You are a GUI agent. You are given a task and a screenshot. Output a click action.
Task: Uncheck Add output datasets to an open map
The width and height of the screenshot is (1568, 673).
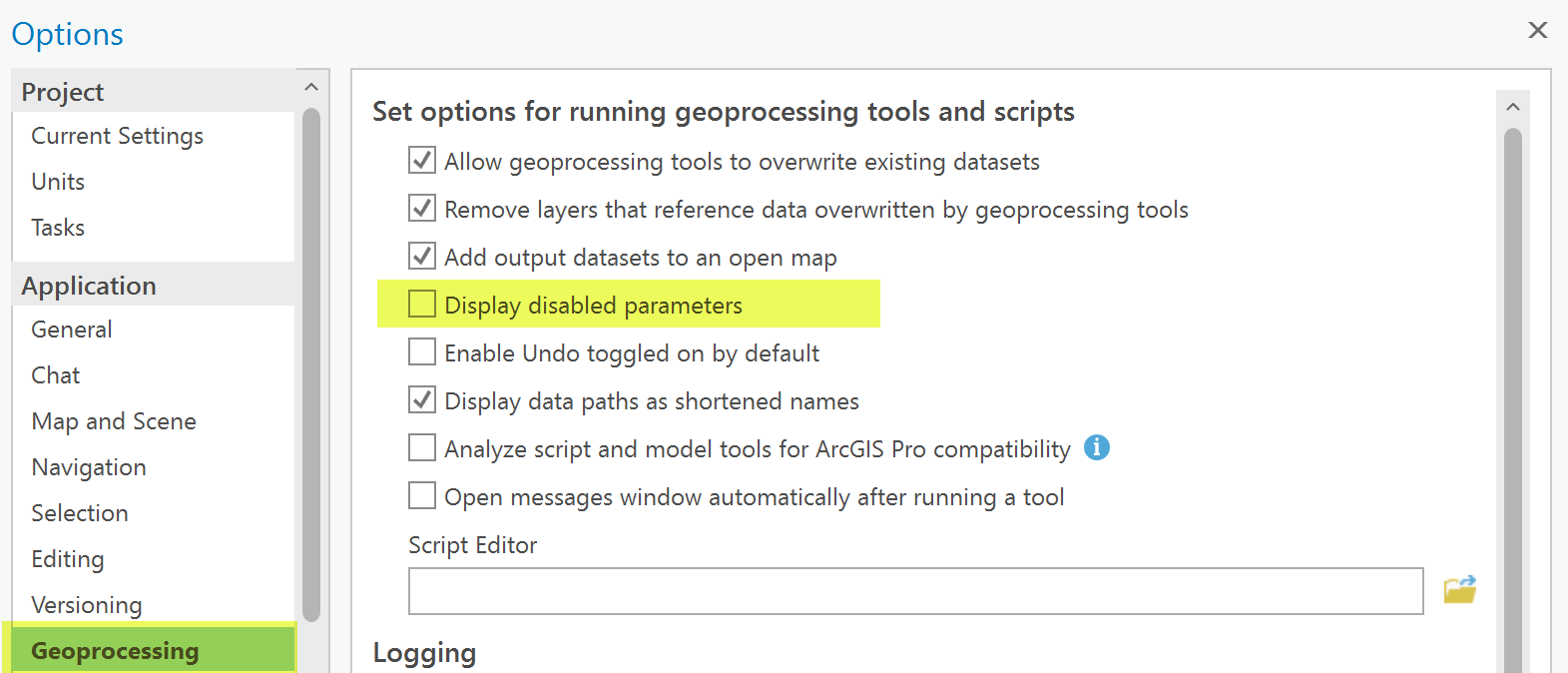(x=422, y=257)
